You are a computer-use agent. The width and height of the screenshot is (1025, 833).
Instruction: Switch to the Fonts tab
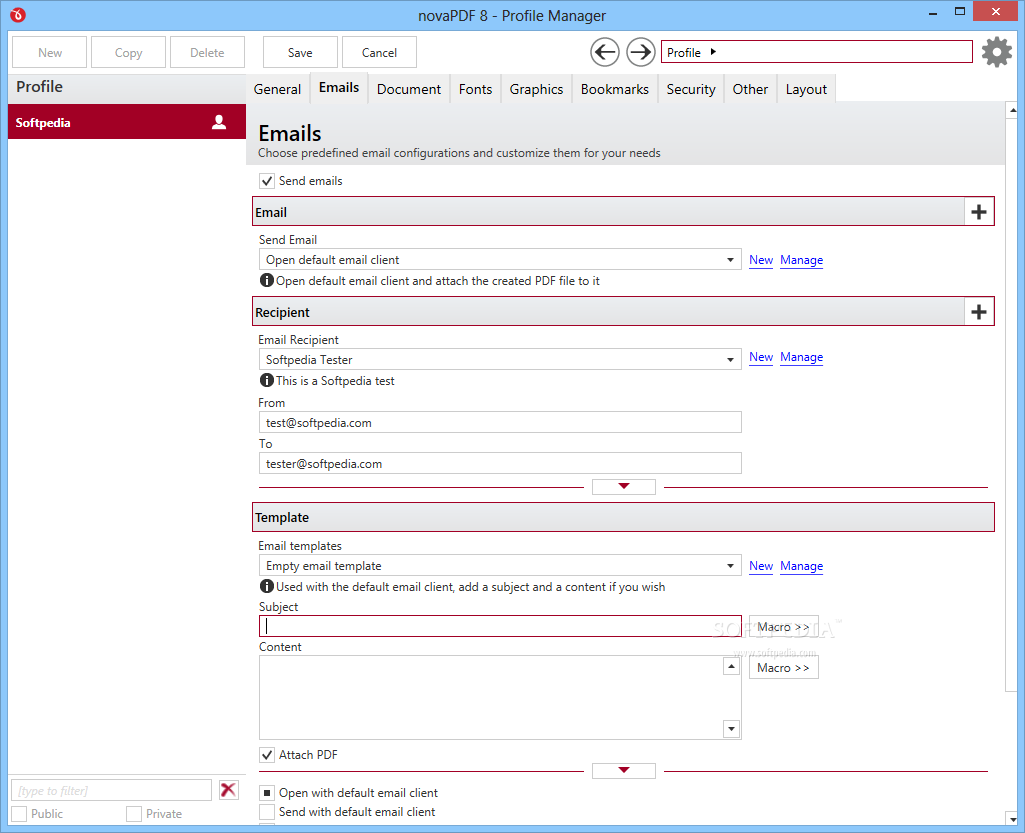click(475, 89)
